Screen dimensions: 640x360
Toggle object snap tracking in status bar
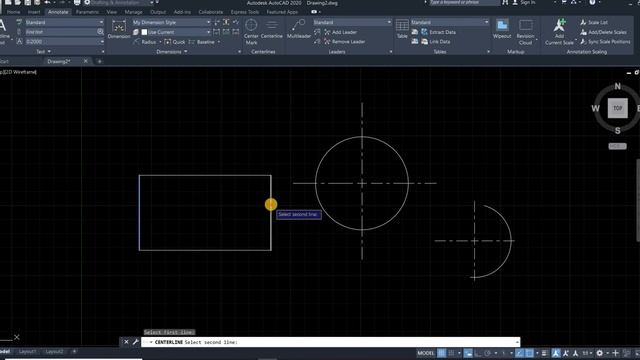point(519,353)
